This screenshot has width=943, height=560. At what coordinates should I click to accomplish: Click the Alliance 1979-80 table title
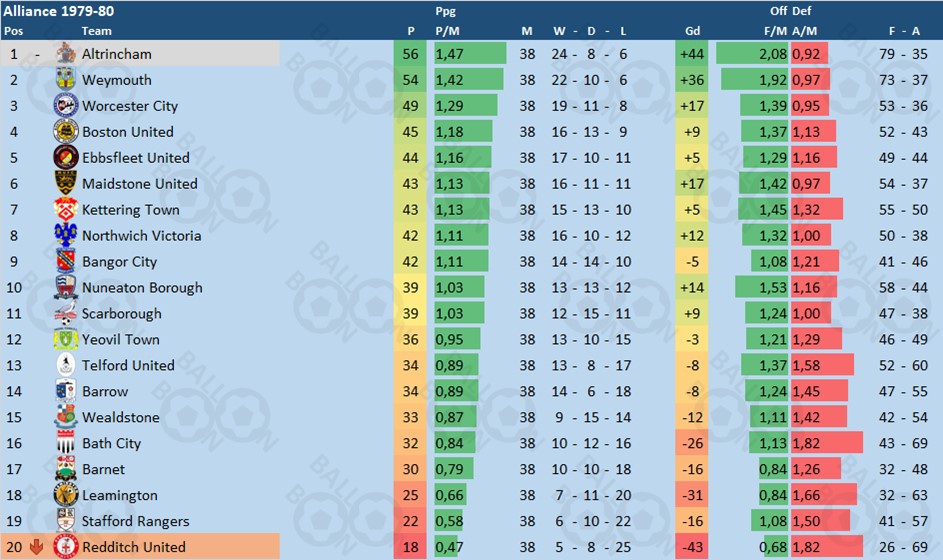[x=58, y=11]
